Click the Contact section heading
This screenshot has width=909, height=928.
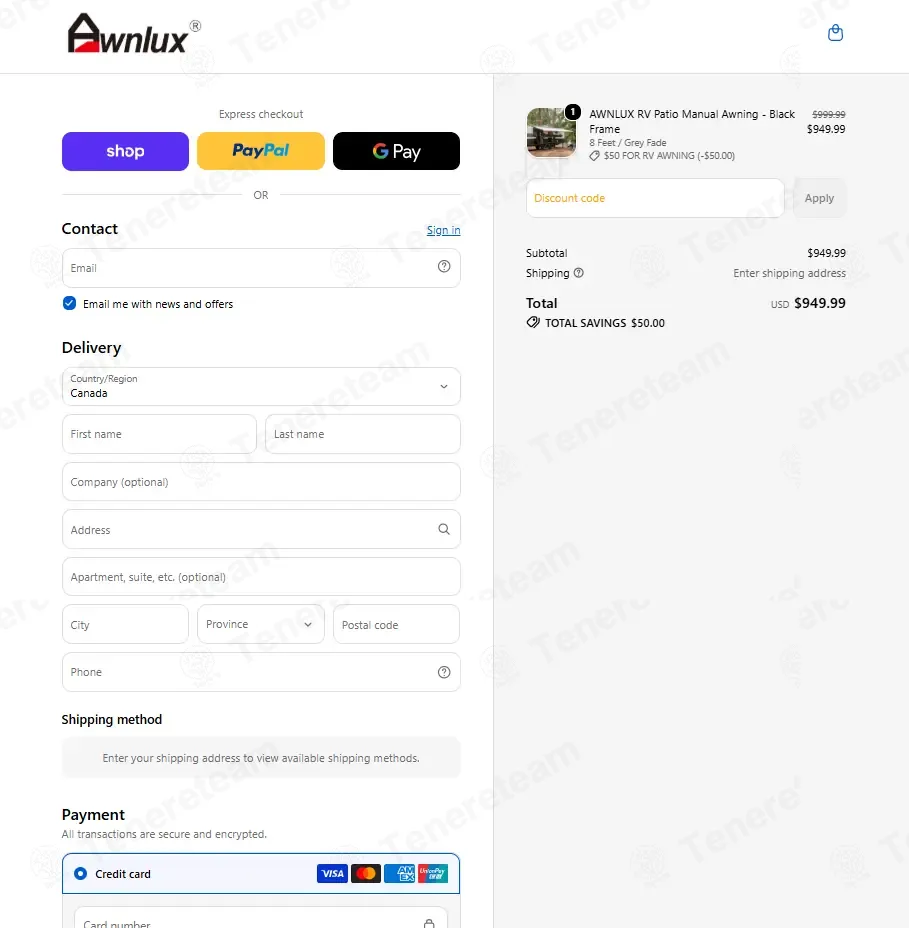[x=90, y=229]
